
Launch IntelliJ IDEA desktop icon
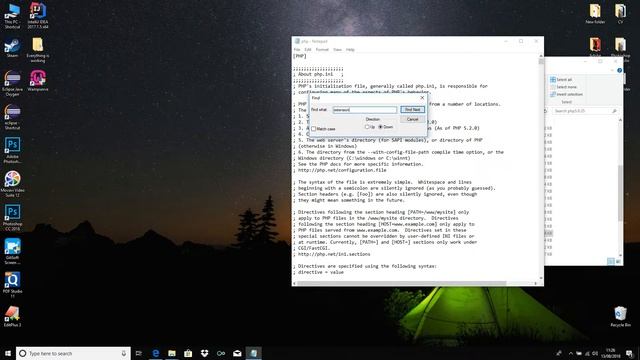click(38, 16)
